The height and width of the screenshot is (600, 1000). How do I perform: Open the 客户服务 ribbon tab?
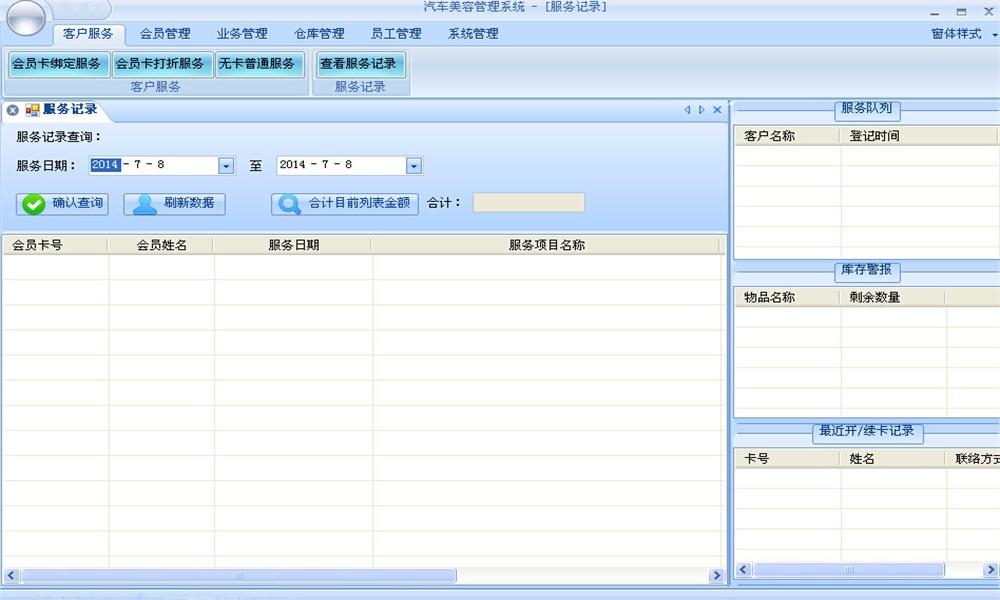click(88, 34)
